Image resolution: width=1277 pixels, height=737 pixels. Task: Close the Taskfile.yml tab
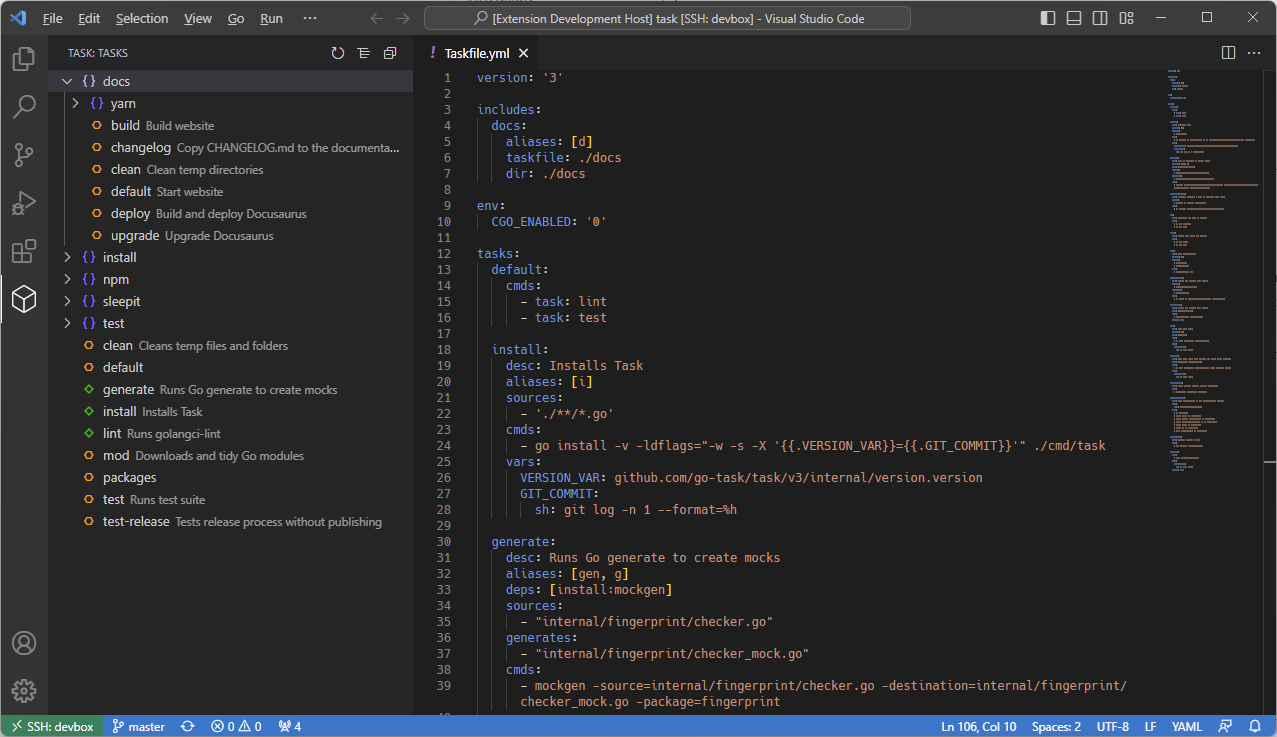523,53
